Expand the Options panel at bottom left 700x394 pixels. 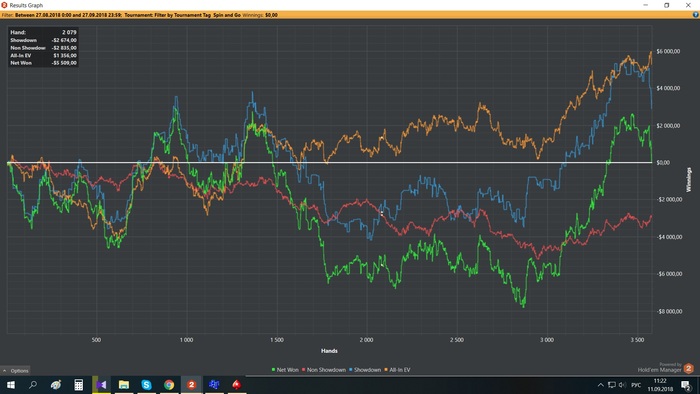(15, 370)
